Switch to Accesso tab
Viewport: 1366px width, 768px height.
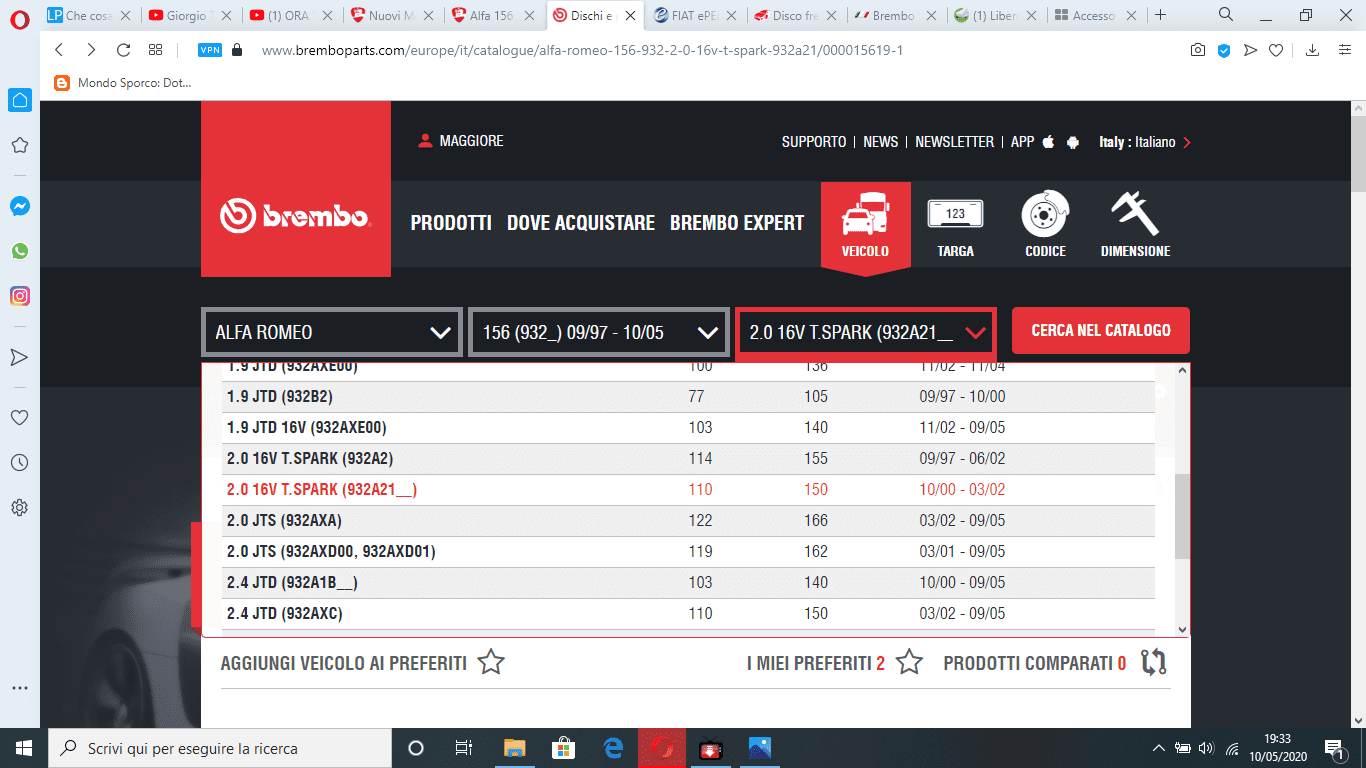click(x=1097, y=15)
